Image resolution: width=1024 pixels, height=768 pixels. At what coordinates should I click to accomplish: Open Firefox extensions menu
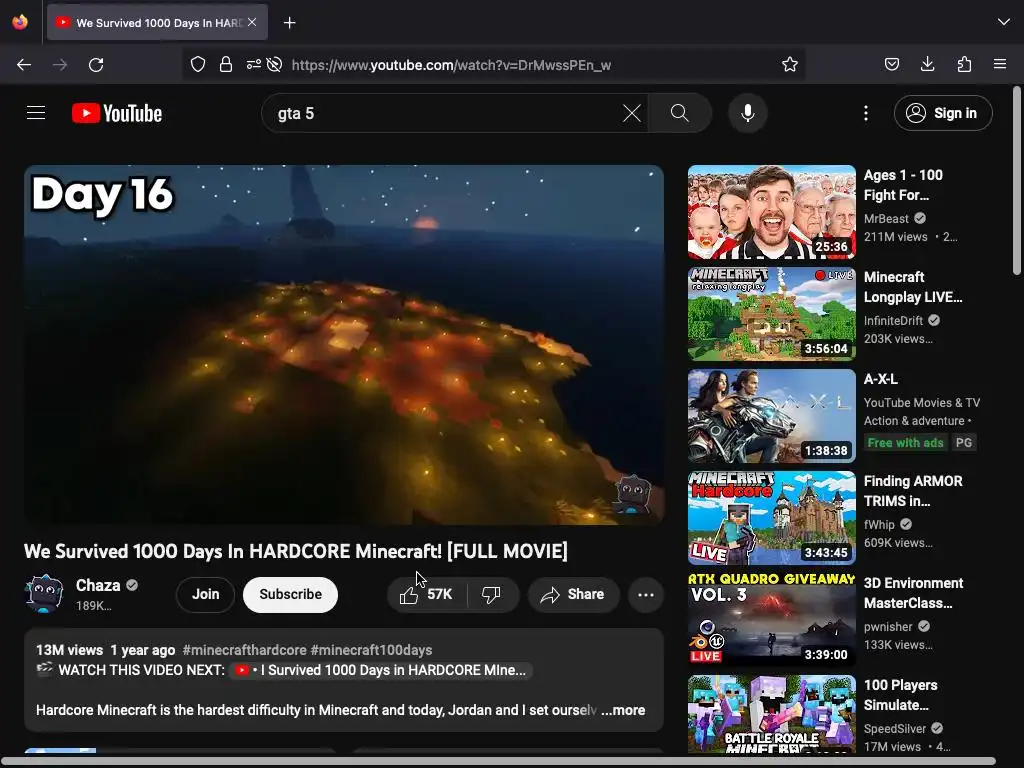click(964, 64)
